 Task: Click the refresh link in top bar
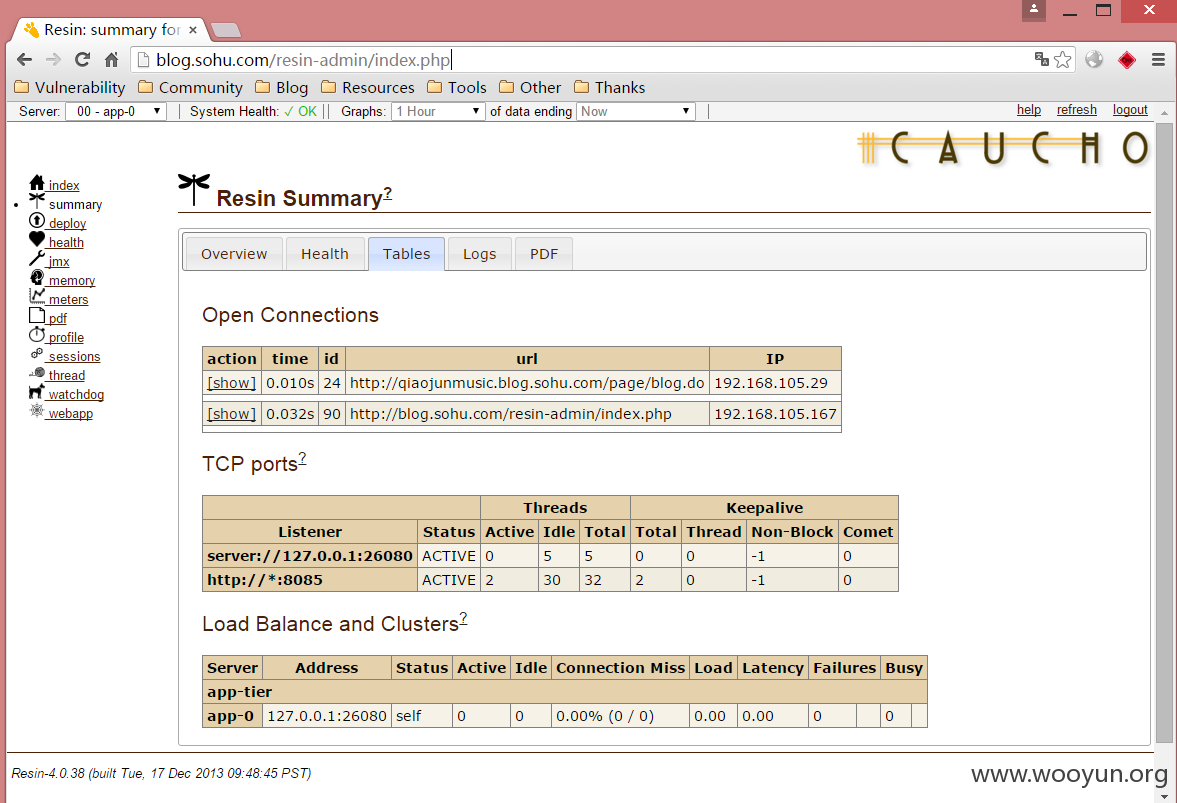1076,110
